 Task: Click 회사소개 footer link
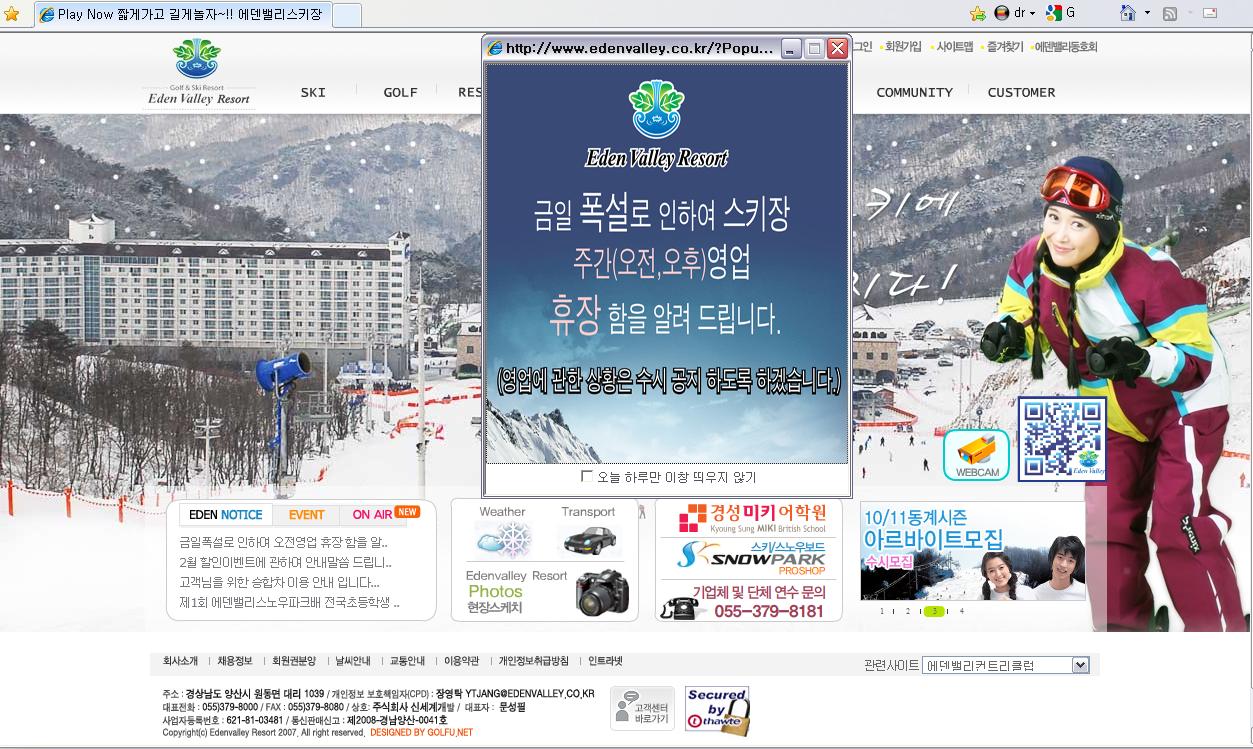click(180, 661)
